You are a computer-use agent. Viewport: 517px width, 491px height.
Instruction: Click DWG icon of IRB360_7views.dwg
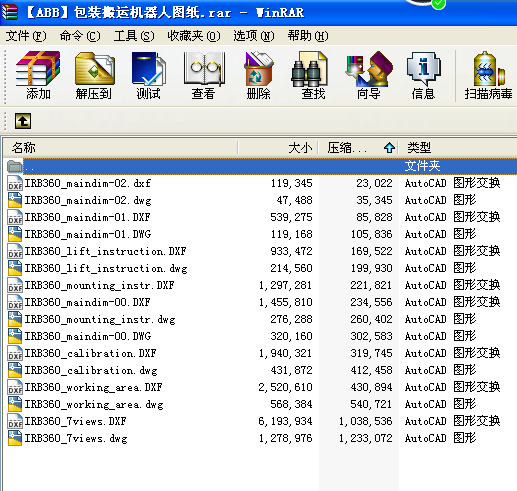[15, 438]
